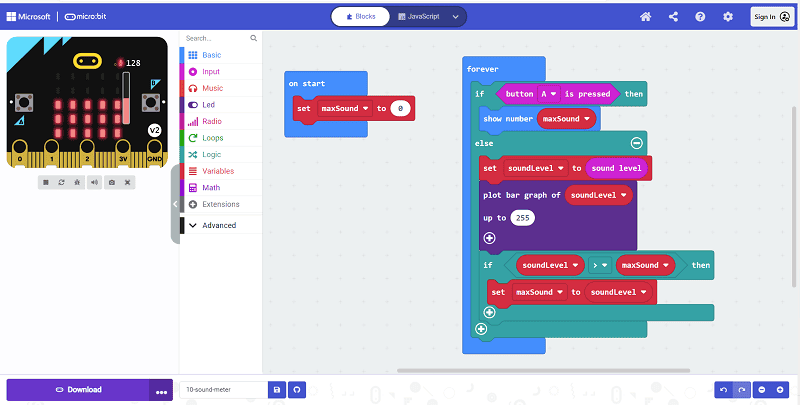Save the project with the disk icon
The height and width of the screenshot is (405, 800).
277,390
